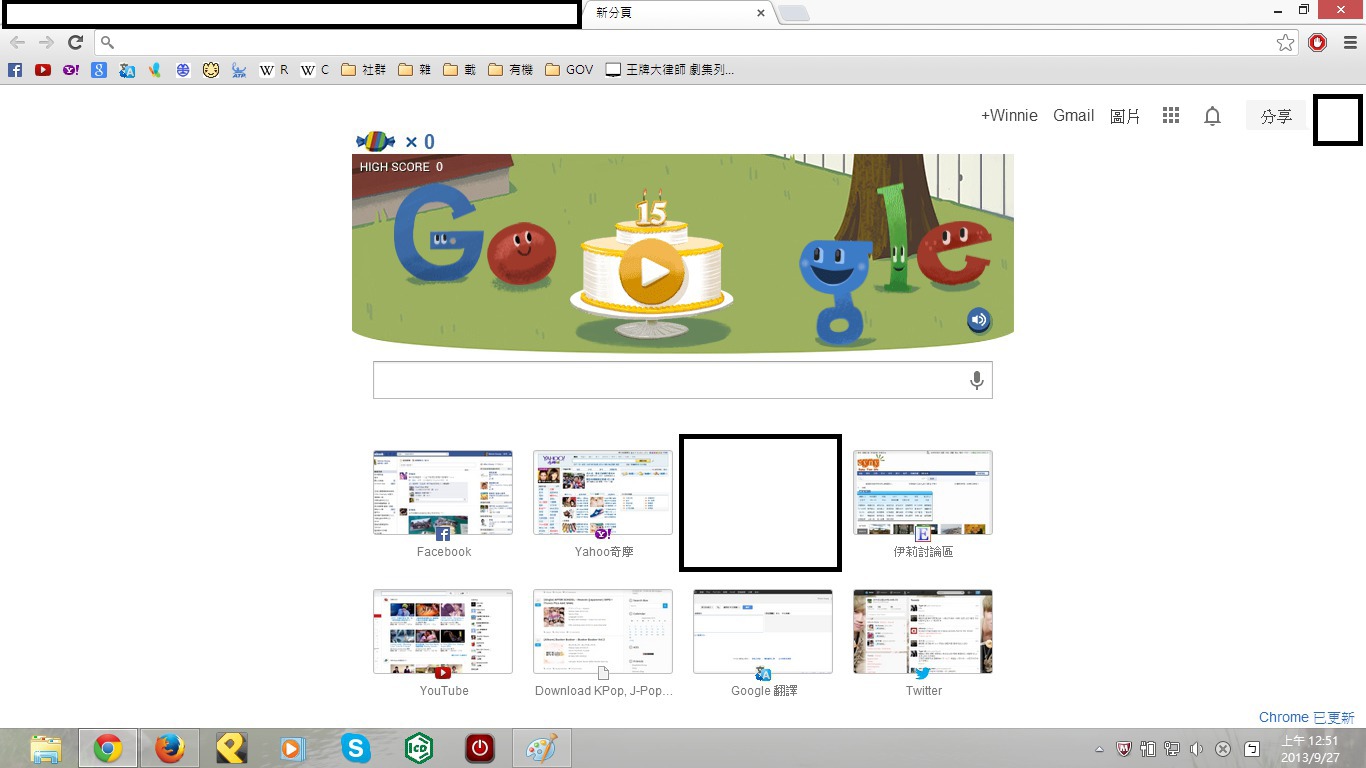
Task: Close the 新分頁 tab
Action: pos(761,13)
